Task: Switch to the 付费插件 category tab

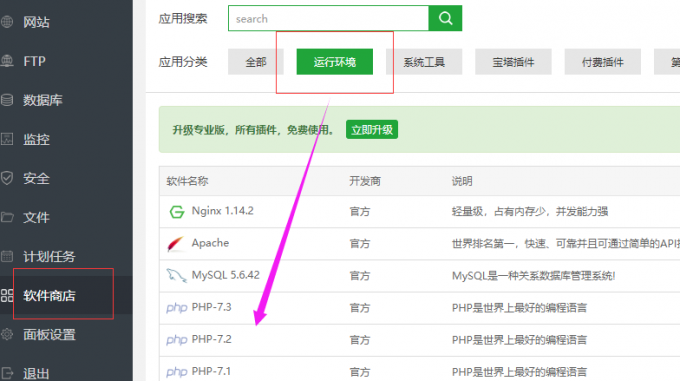Action: click(x=602, y=62)
